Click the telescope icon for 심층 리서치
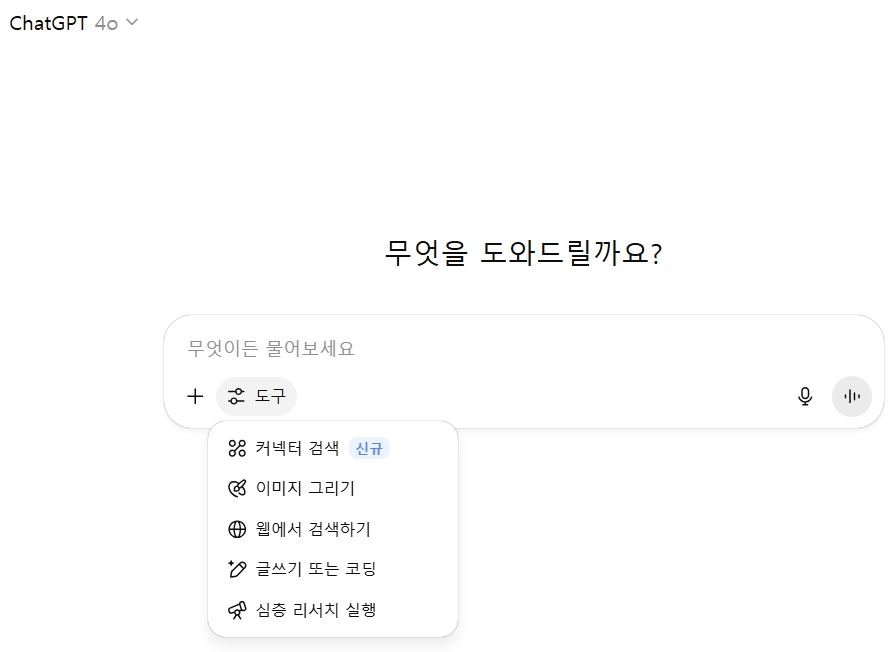 pyautogui.click(x=237, y=610)
